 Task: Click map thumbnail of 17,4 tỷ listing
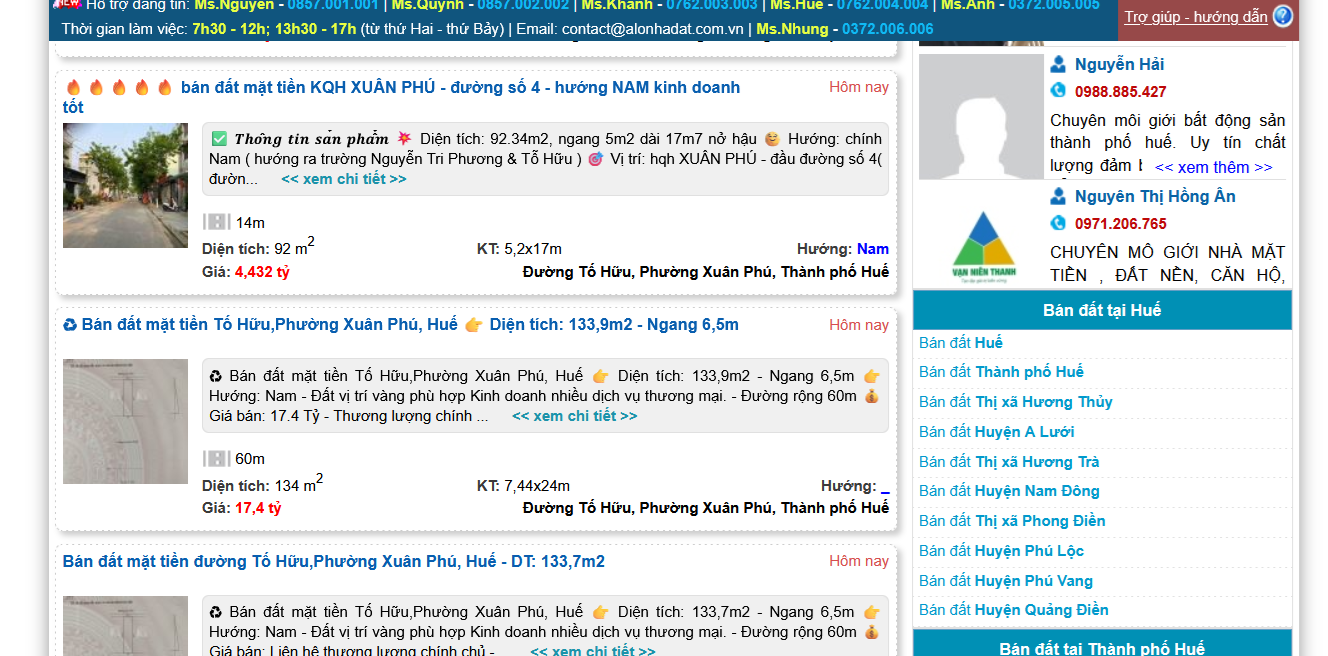pyautogui.click(x=125, y=421)
